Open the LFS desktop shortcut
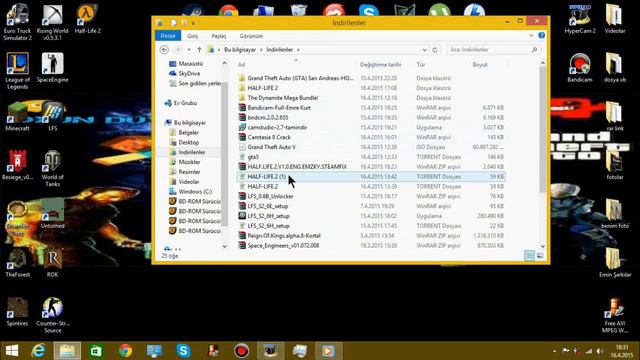This screenshot has width=640, height=360. click(x=53, y=116)
